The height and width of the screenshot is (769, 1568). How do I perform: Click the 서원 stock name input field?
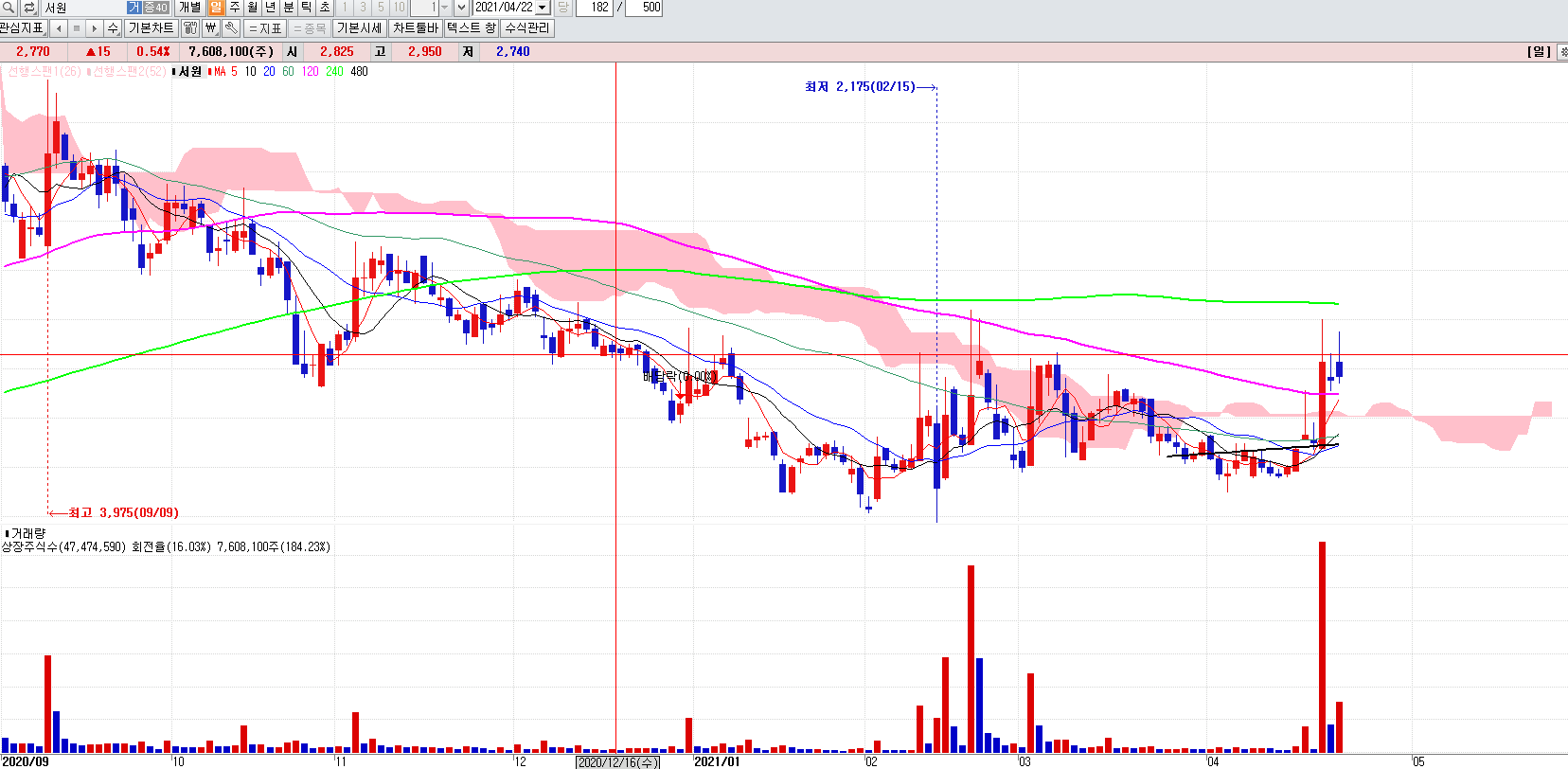coord(83,8)
